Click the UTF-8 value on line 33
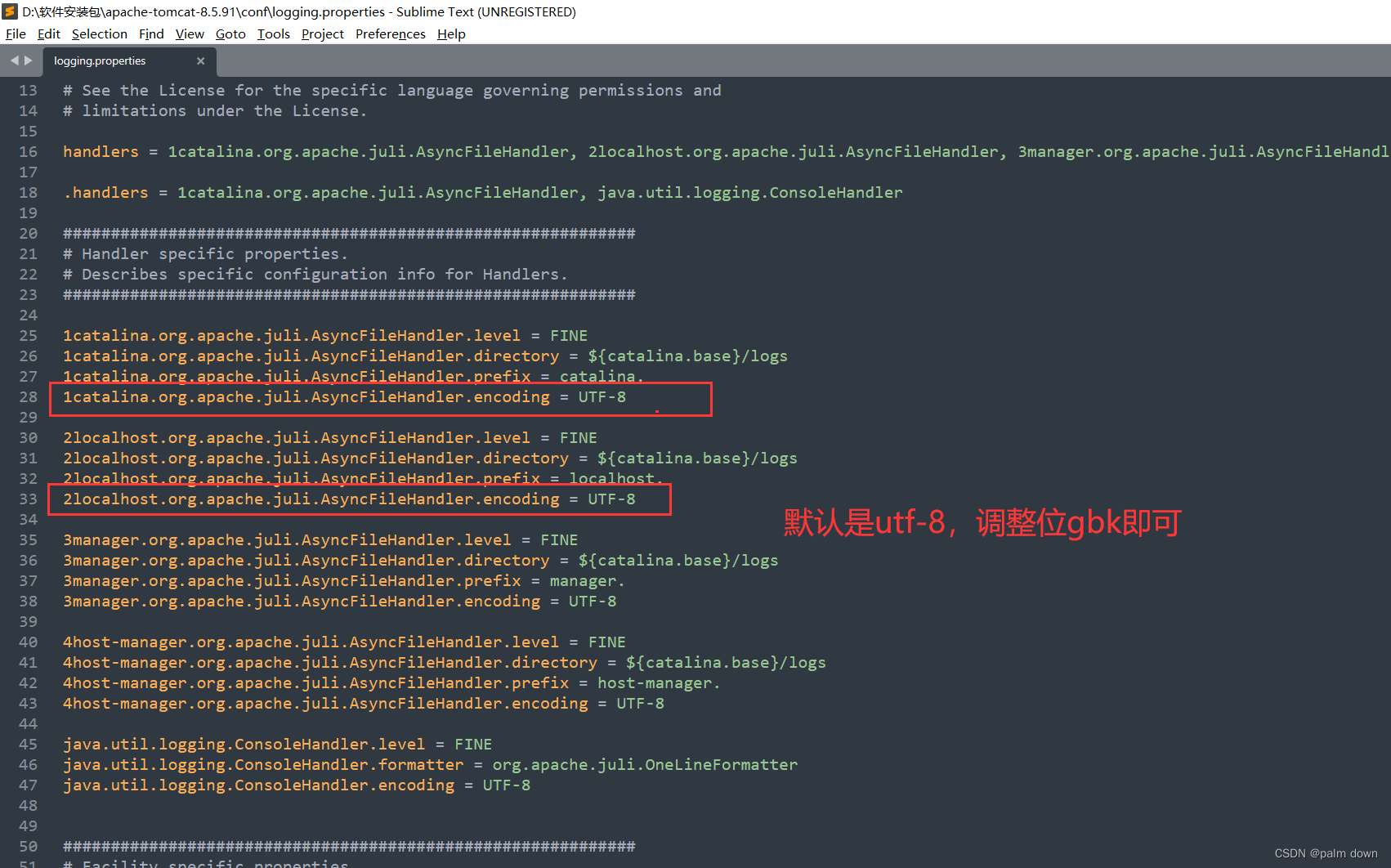1391x868 pixels. point(611,499)
